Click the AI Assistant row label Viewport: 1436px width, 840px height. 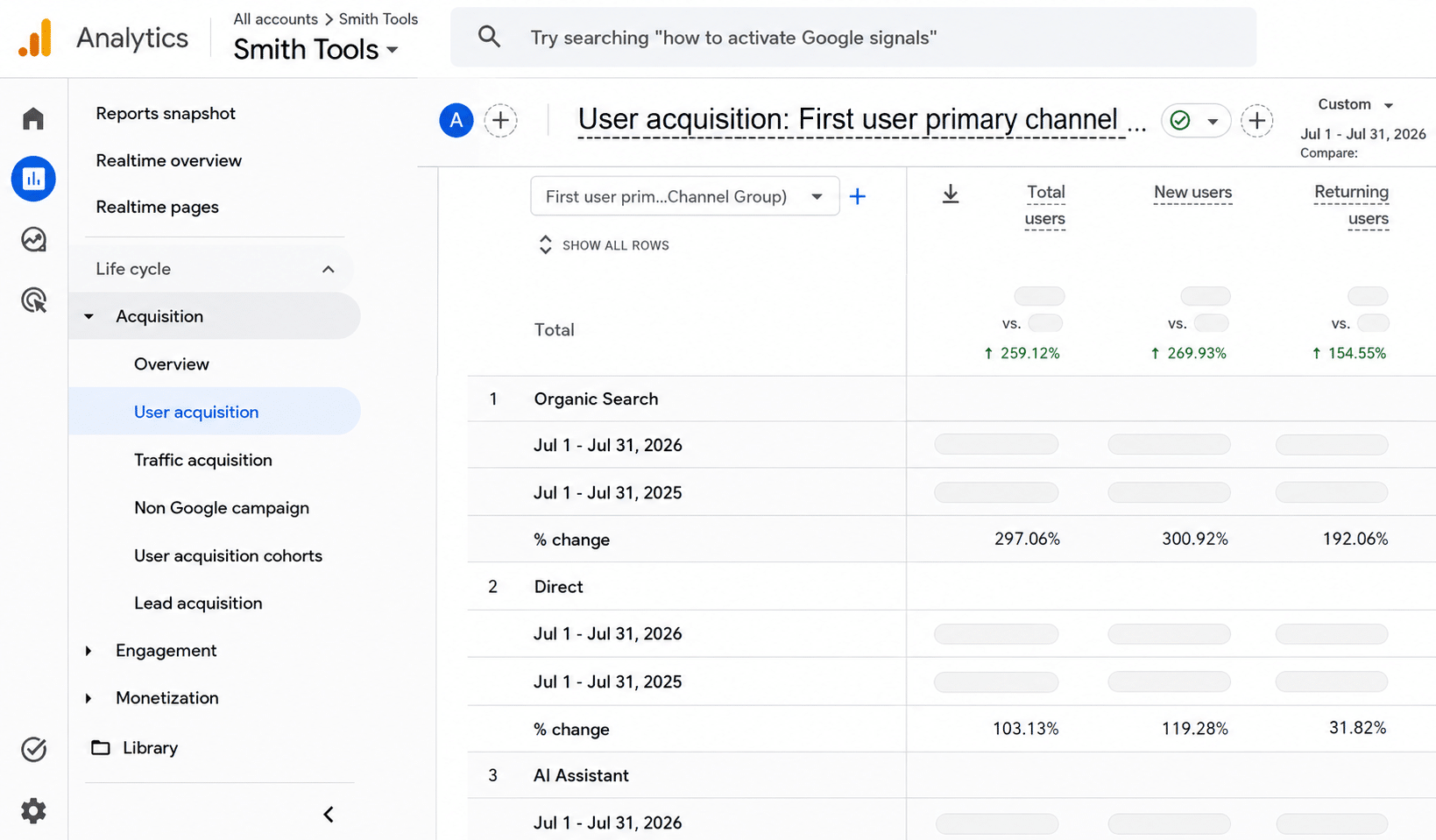click(581, 776)
